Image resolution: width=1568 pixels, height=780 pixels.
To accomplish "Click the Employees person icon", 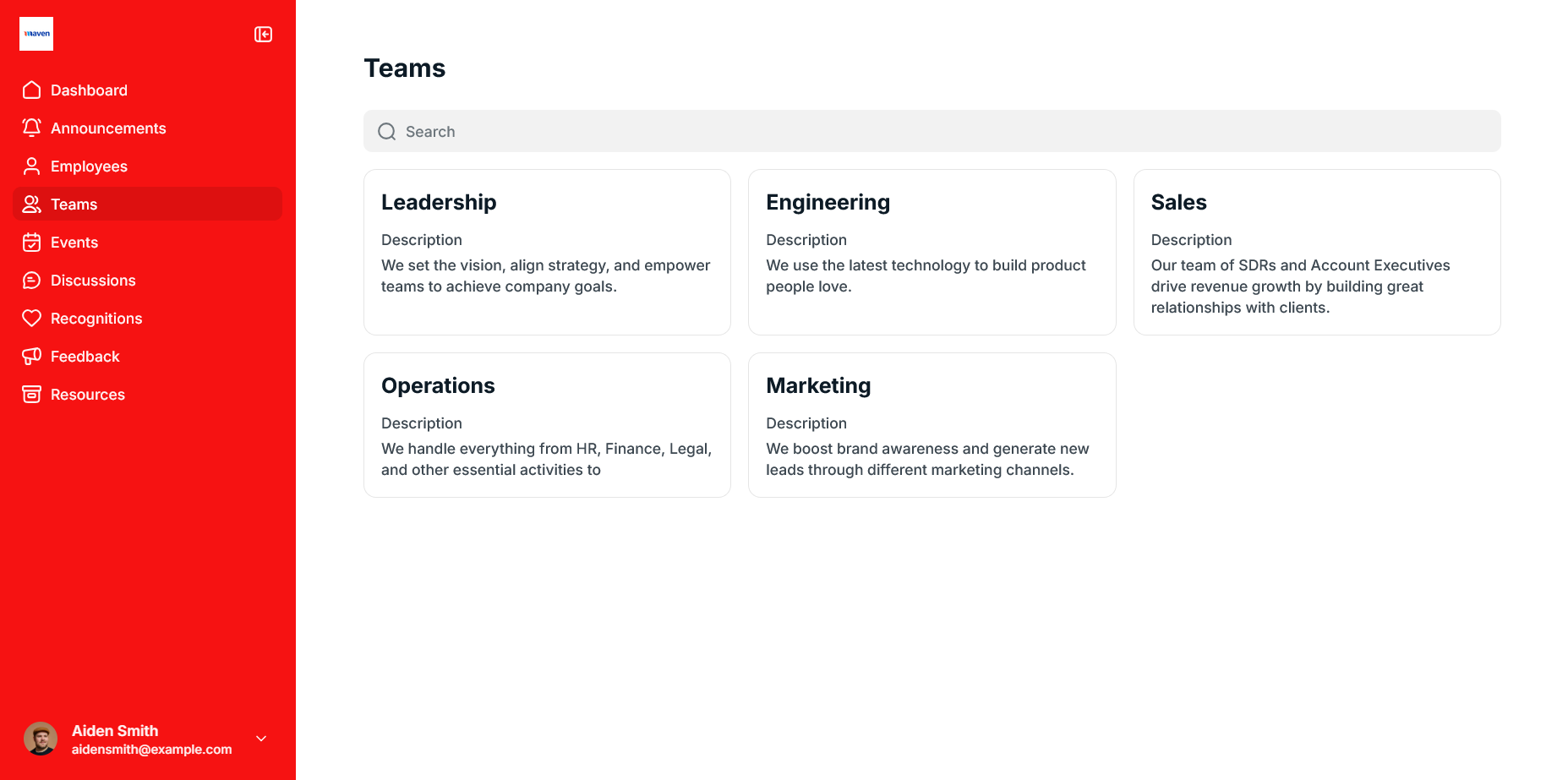I will 32,166.
